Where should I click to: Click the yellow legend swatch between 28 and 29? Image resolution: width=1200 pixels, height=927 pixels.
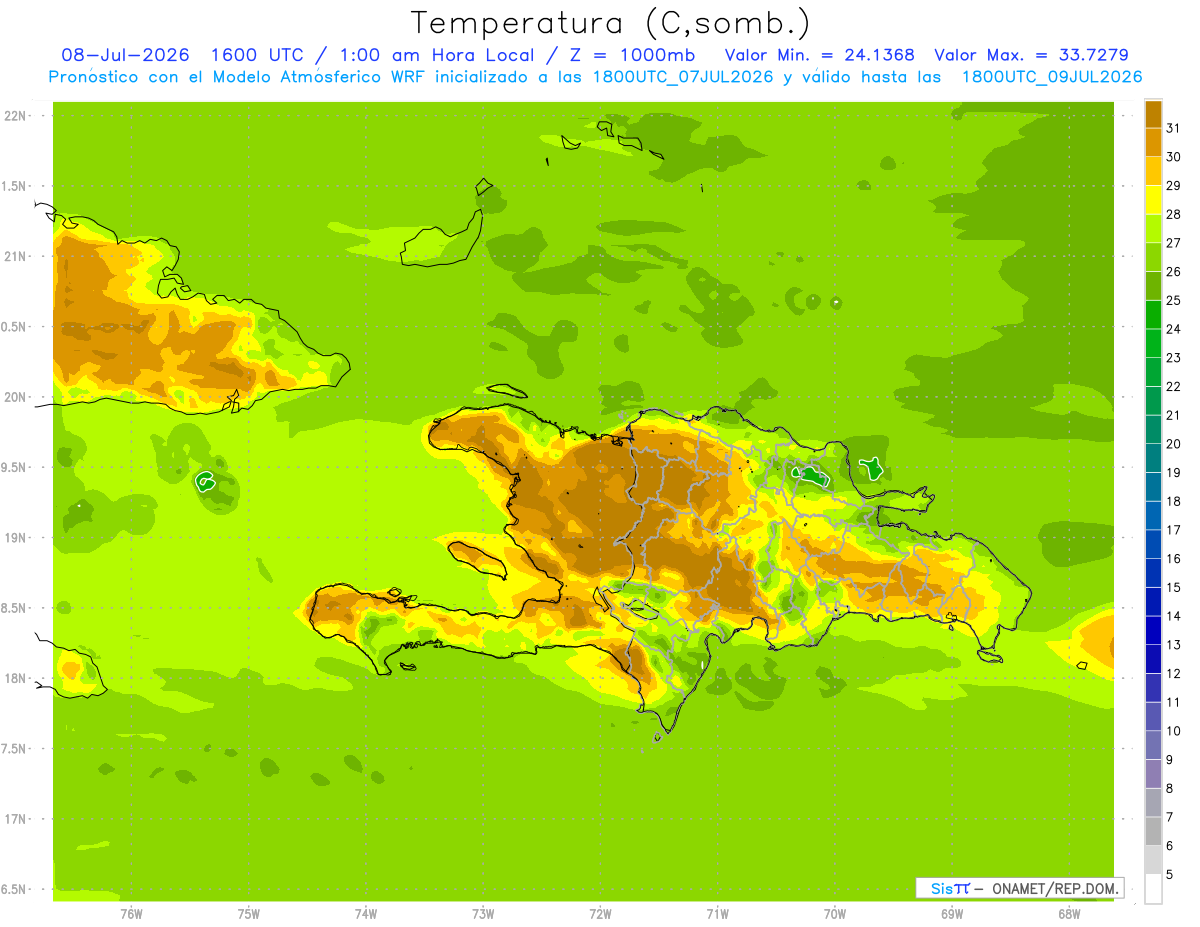click(x=1153, y=200)
